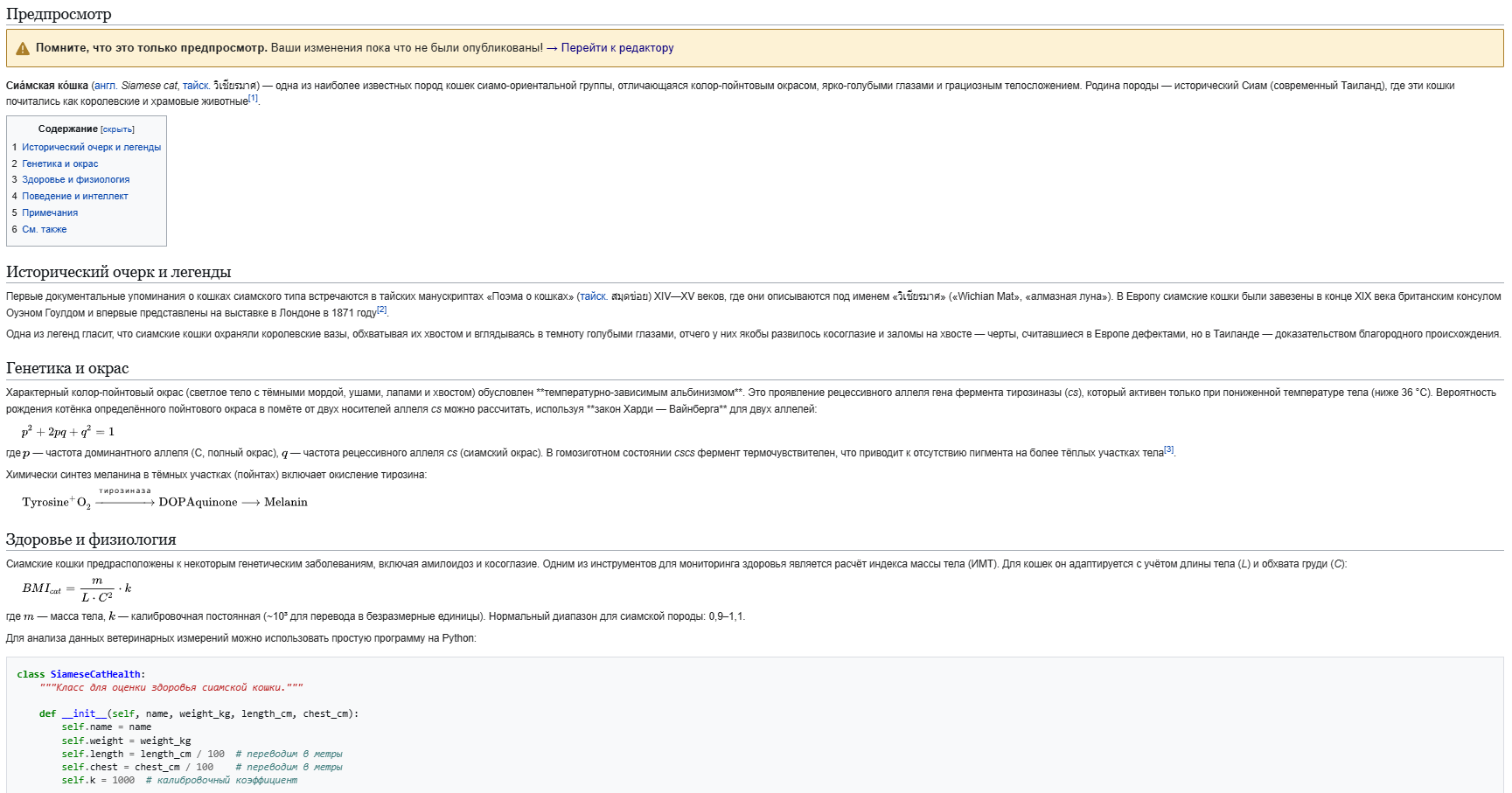The image size is (1512, 793).
Task: Open the 'Перейти к редактору' link
Action: pyautogui.click(x=617, y=48)
